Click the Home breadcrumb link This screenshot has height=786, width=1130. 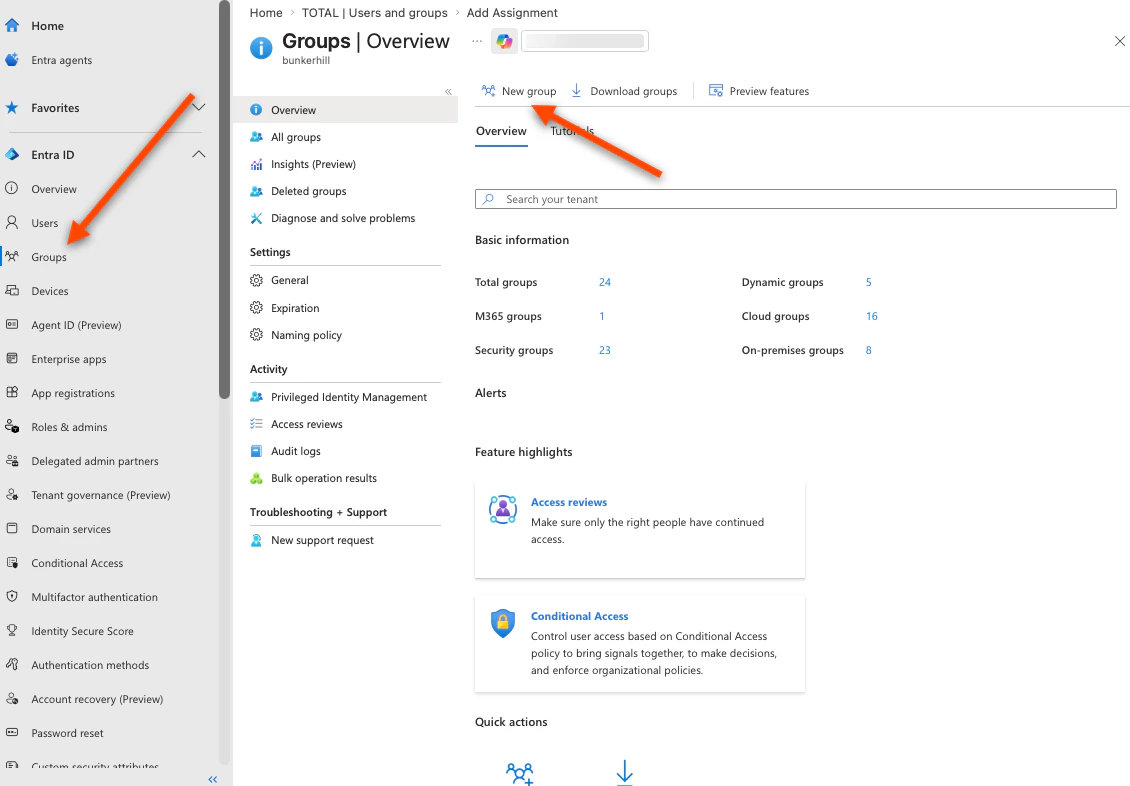(266, 13)
